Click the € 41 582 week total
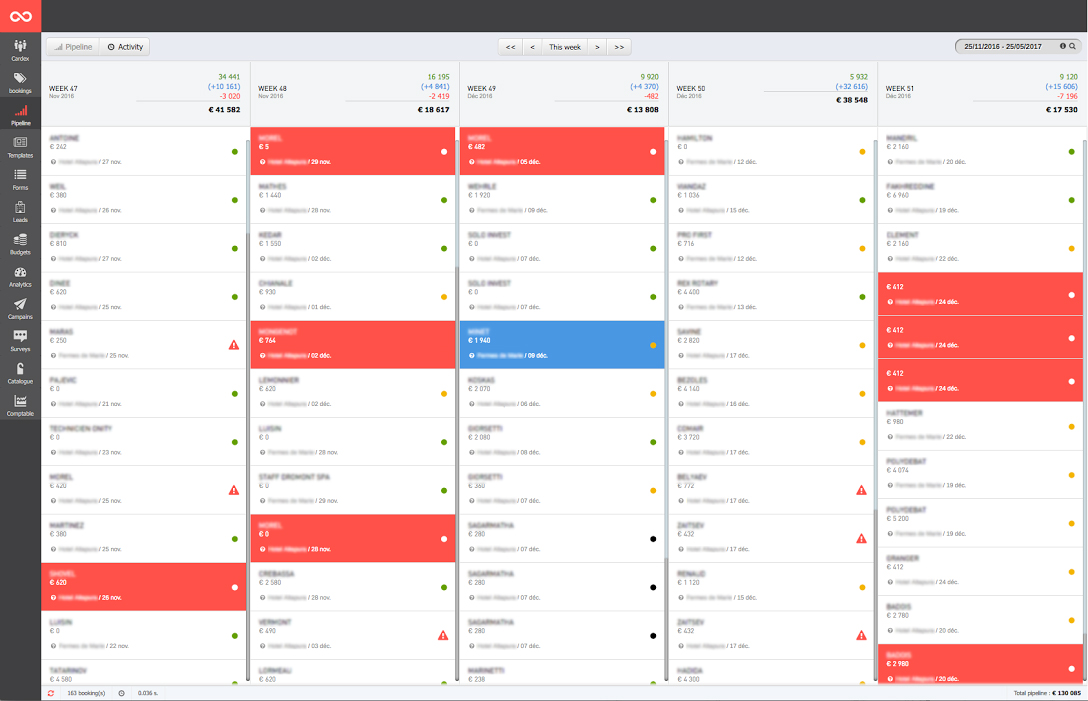This screenshot has height=701, width=1088. pyautogui.click(x=224, y=110)
